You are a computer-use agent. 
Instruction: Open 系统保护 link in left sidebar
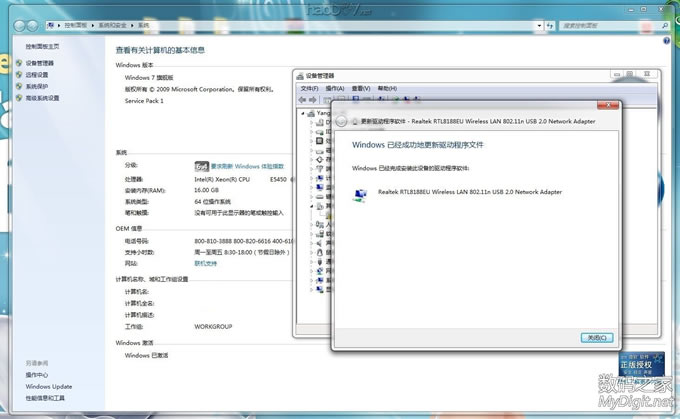coord(37,87)
